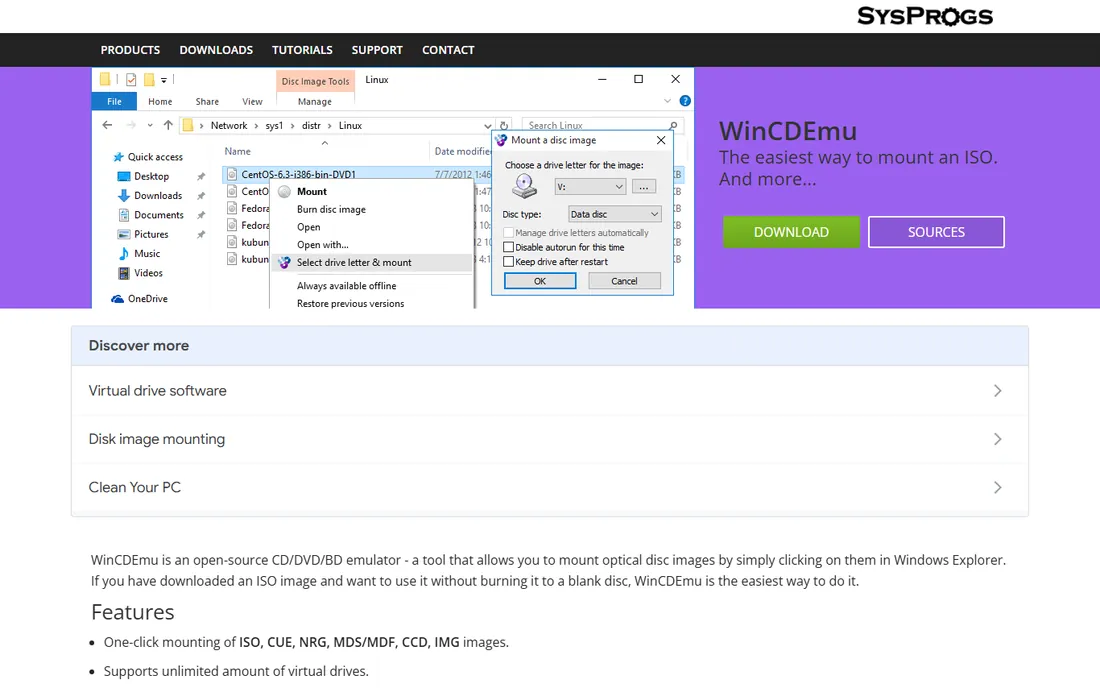Choose Restore previous versions
Viewport: 1100px width, 688px height.
[x=350, y=304]
